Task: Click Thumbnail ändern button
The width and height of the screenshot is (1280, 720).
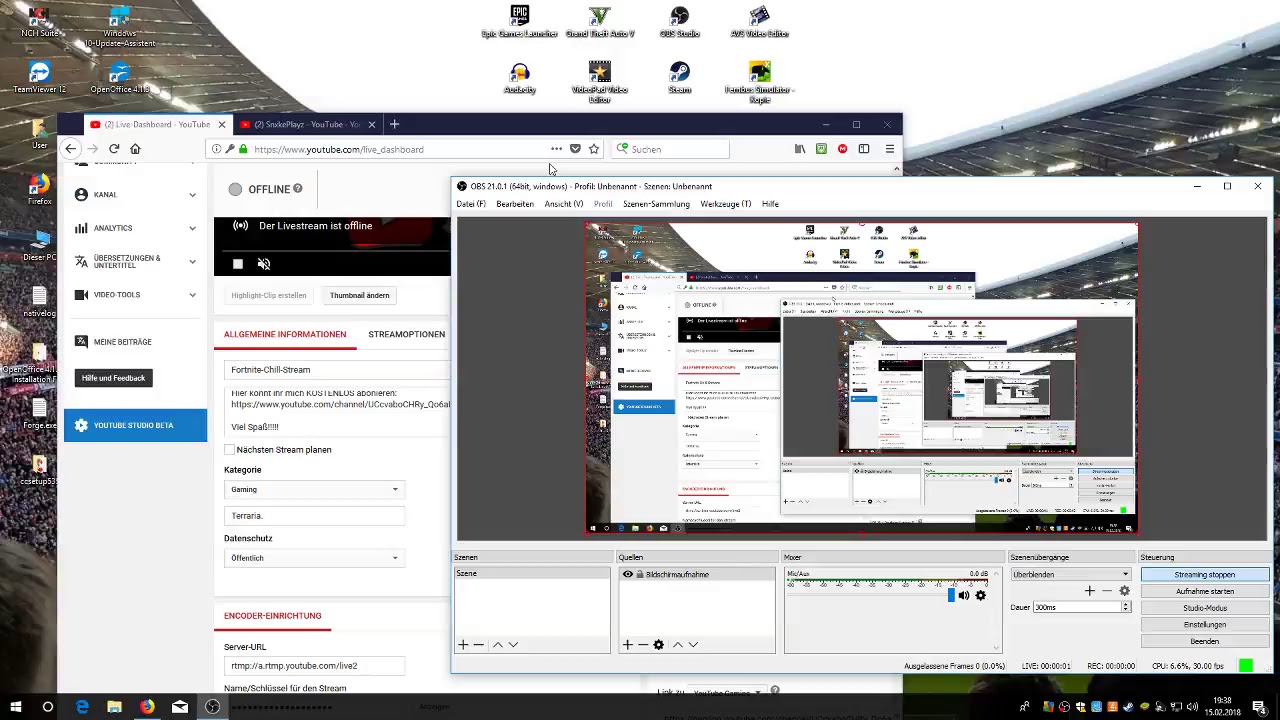Action: 359,295
